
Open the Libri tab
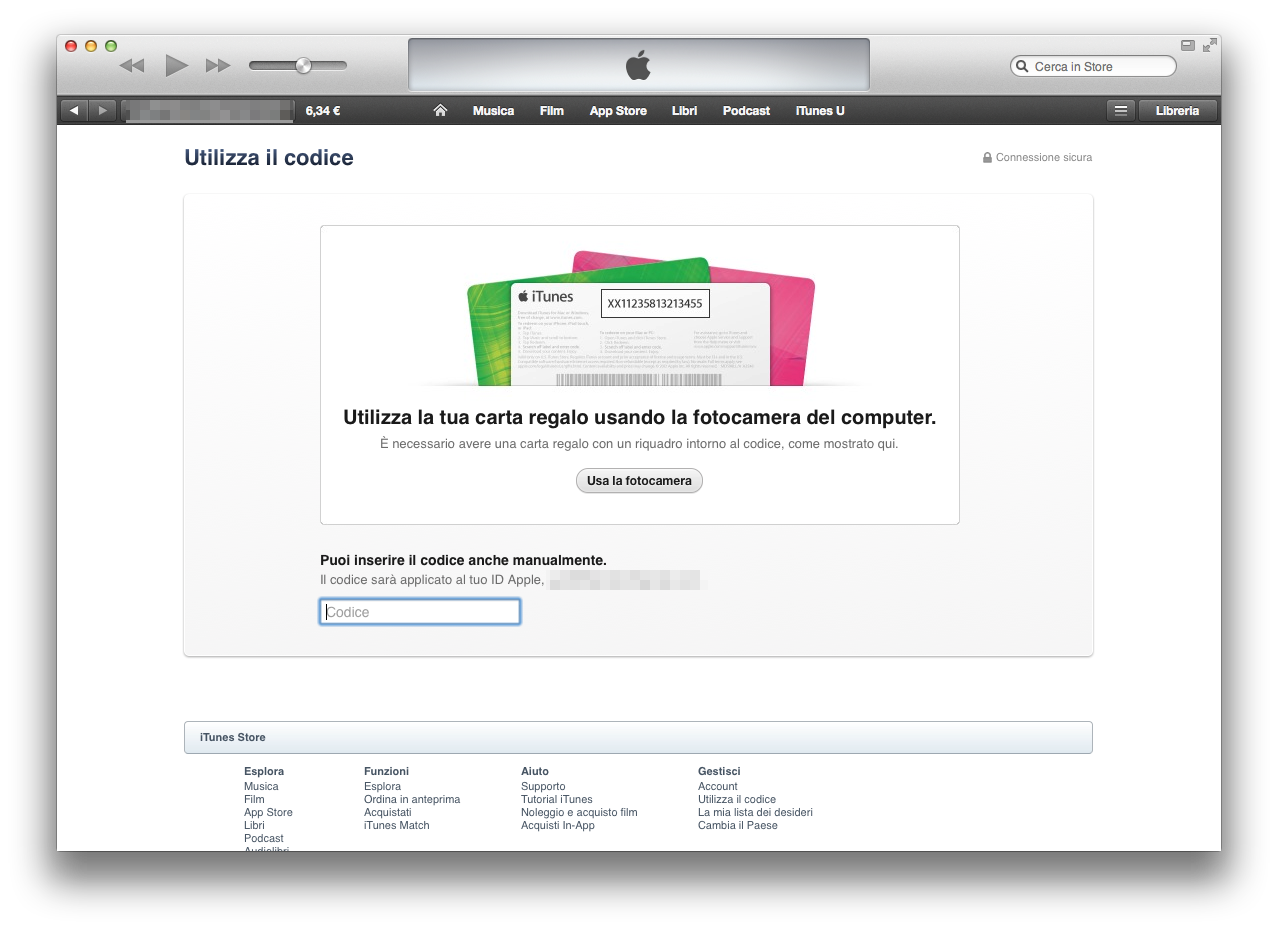685,111
